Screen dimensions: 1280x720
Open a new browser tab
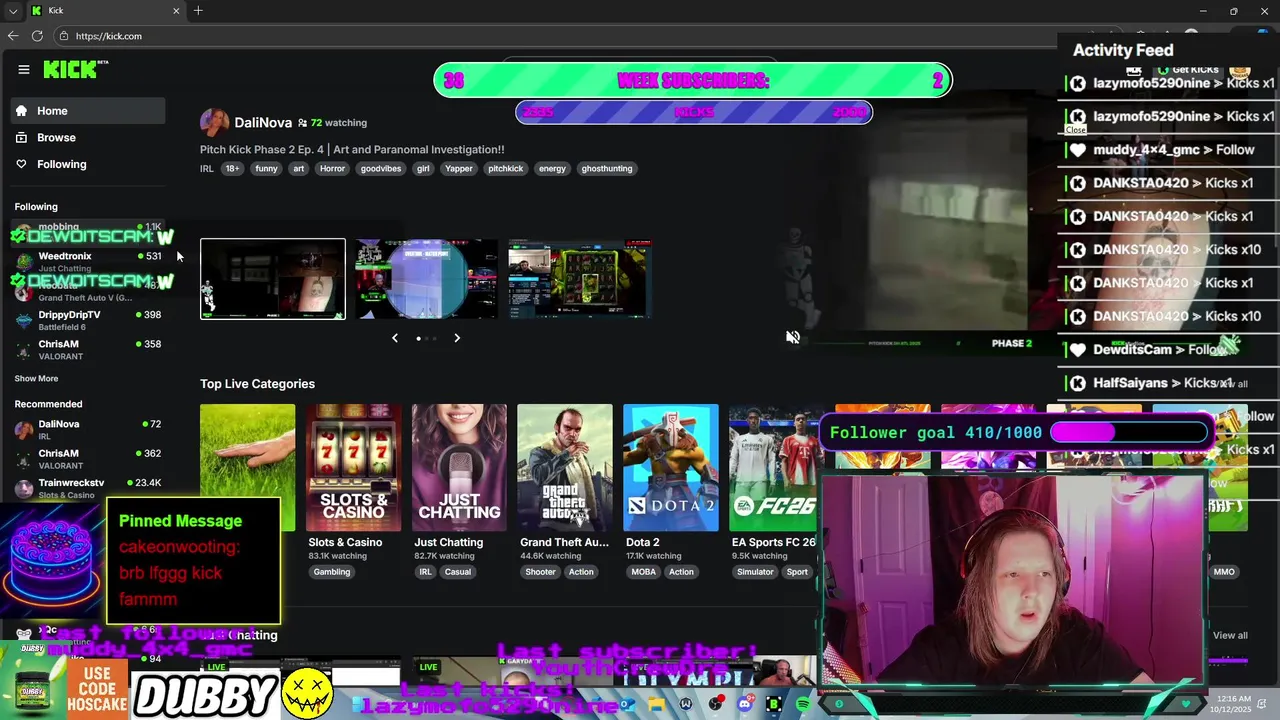pyautogui.click(x=198, y=11)
